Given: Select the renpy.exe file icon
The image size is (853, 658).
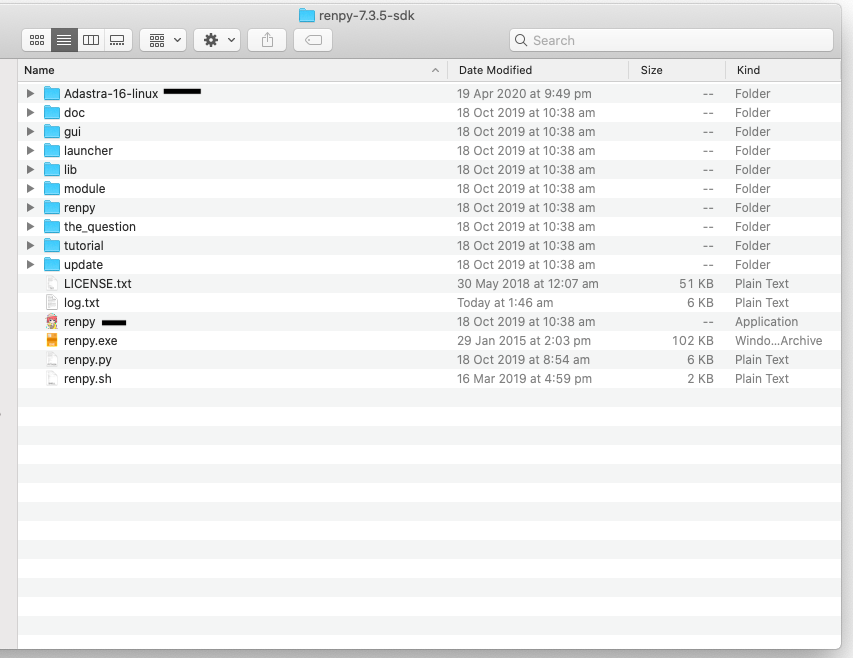Looking at the screenshot, I should tap(52, 341).
